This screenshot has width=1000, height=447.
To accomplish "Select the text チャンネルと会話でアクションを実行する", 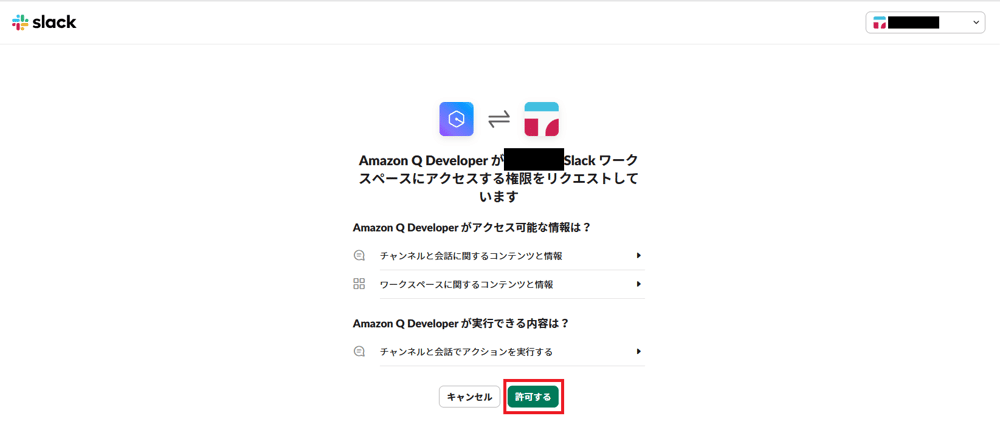I will point(466,351).
